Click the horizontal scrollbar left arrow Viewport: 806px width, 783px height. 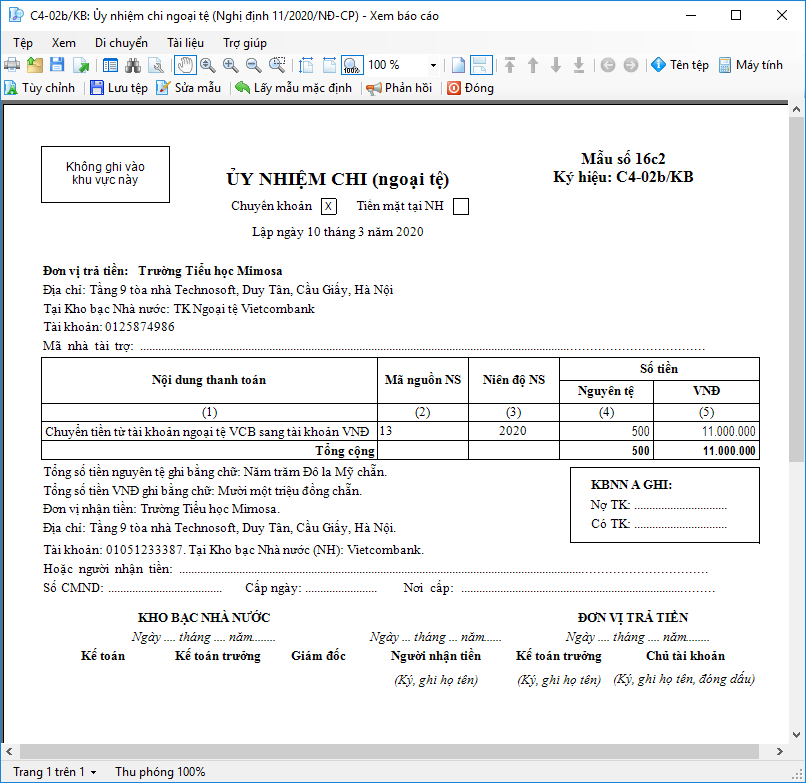tap(9, 751)
